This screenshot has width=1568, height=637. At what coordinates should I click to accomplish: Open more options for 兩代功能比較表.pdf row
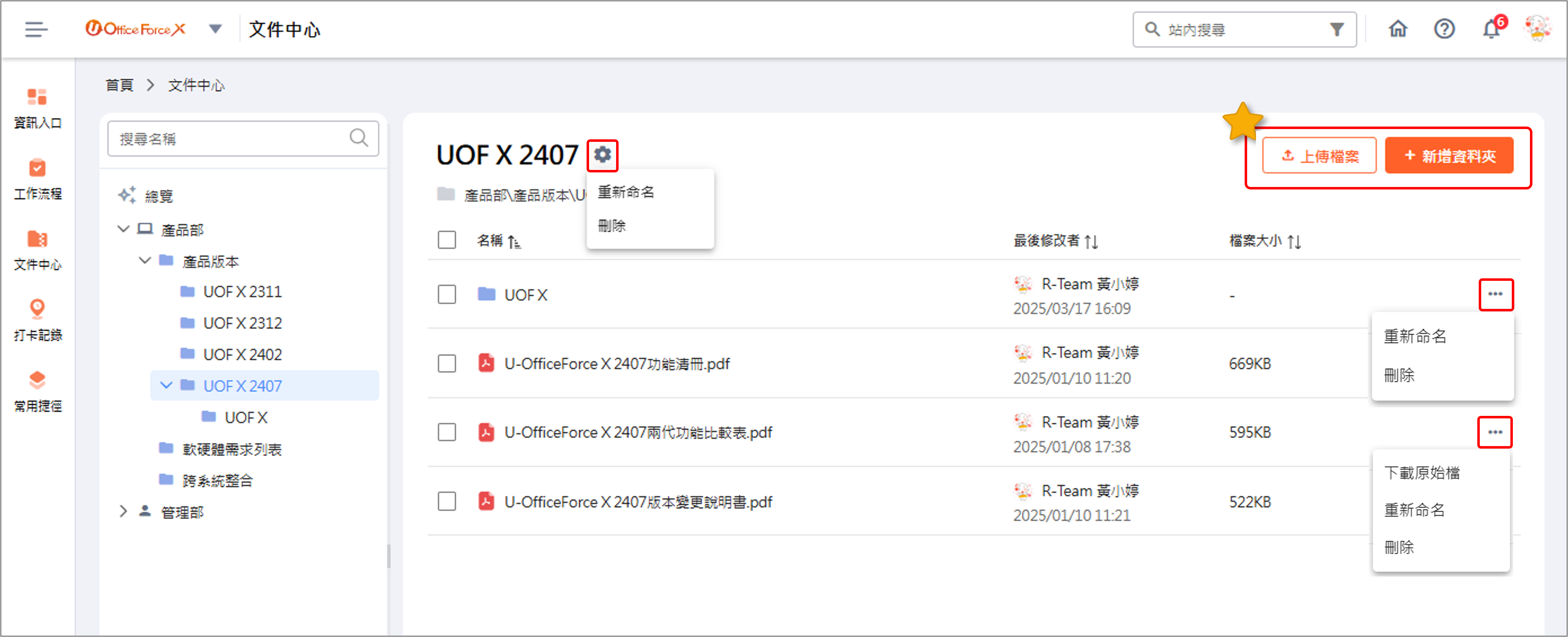pyautogui.click(x=1495, y=432)
